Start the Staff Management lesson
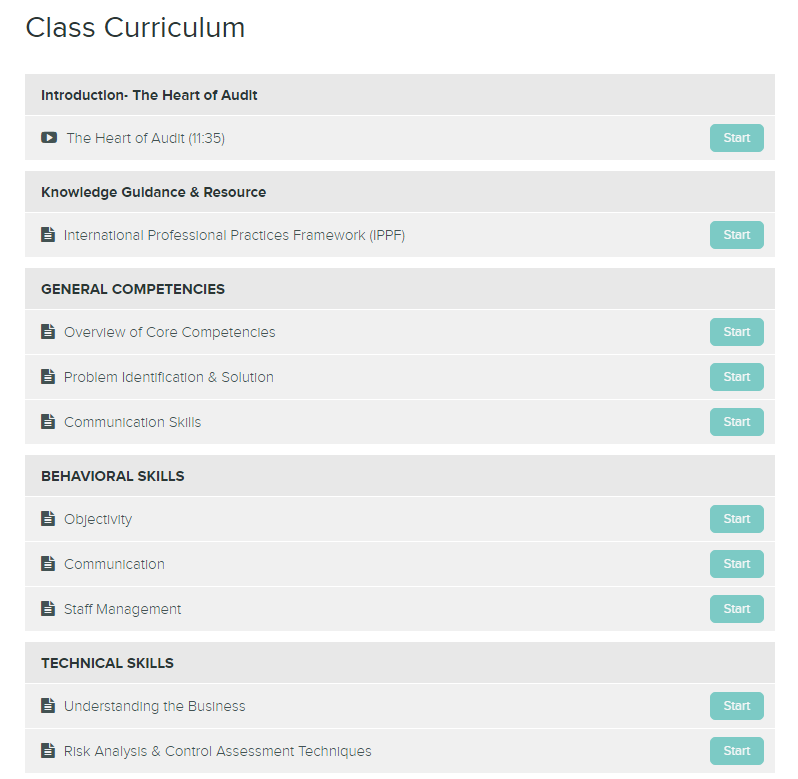This screenshot has width=798, height=779. click(736, 609)
